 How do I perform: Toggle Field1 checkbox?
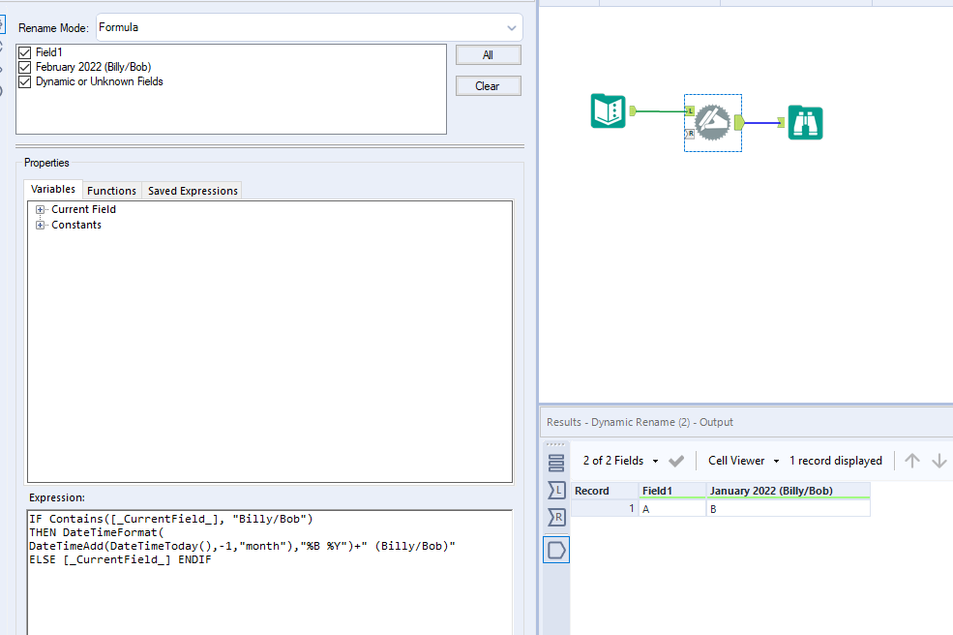24,53
